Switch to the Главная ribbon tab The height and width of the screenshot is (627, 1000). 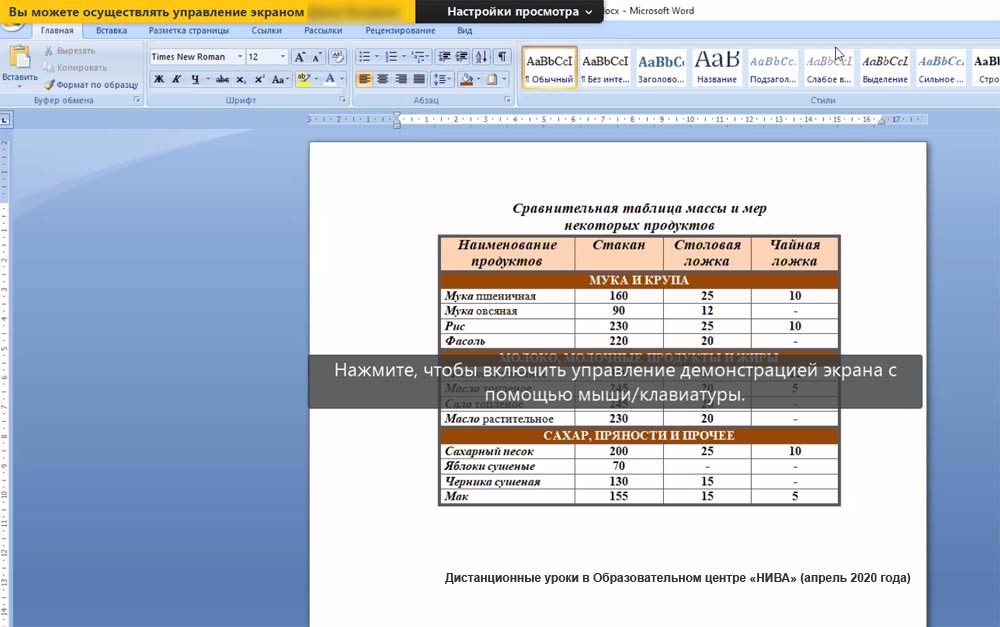coord(57,30)
